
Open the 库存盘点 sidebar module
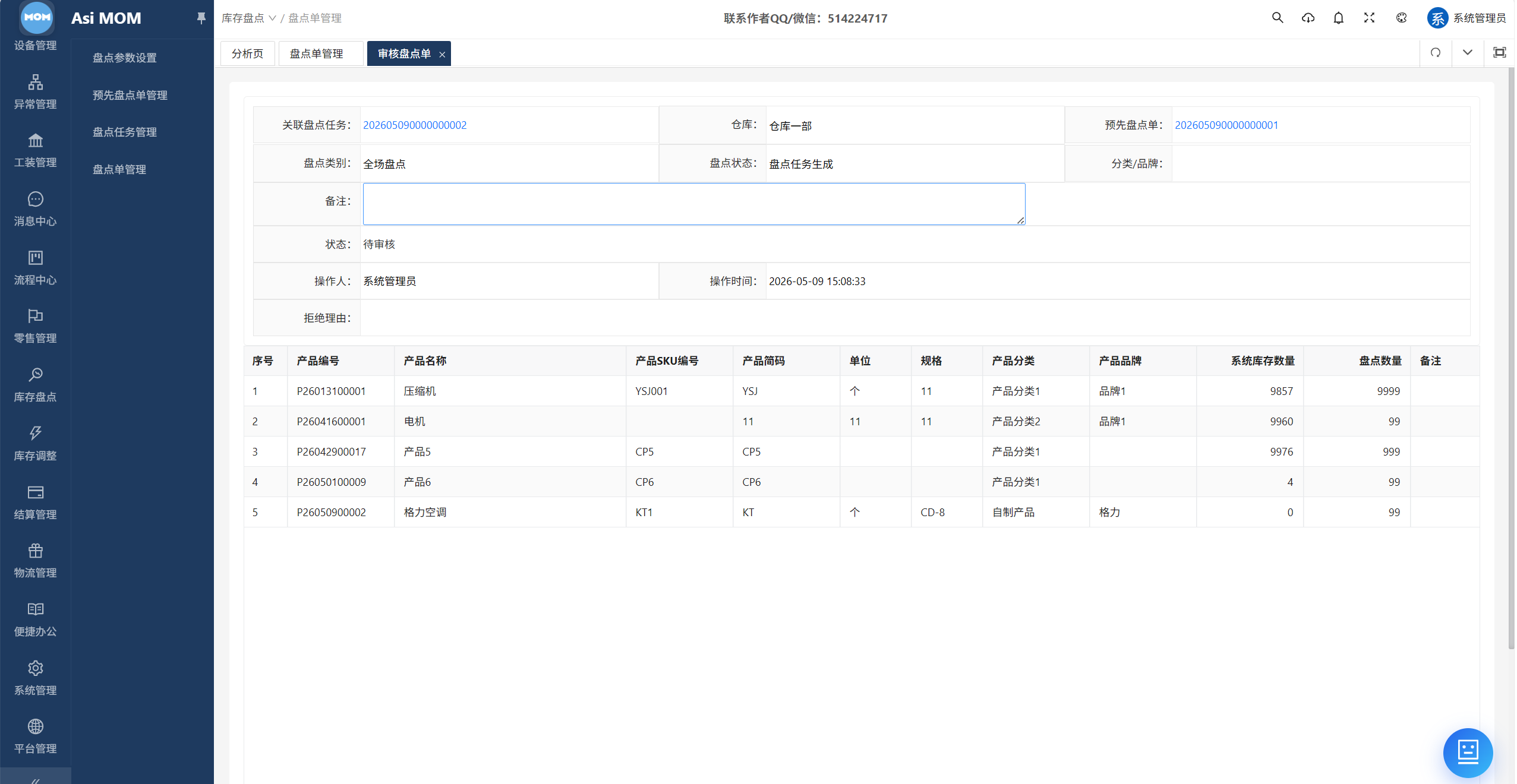click(x=35, y=385)
